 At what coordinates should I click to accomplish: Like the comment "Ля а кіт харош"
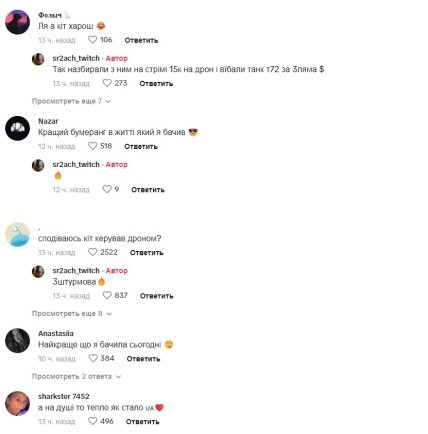tap(92, 40)
